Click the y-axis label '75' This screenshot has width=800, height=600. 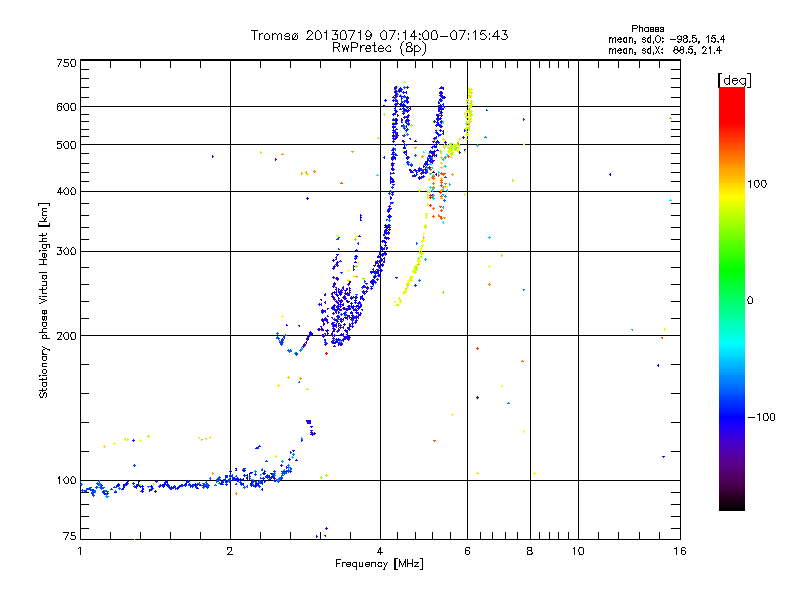(x=70, y=536)
